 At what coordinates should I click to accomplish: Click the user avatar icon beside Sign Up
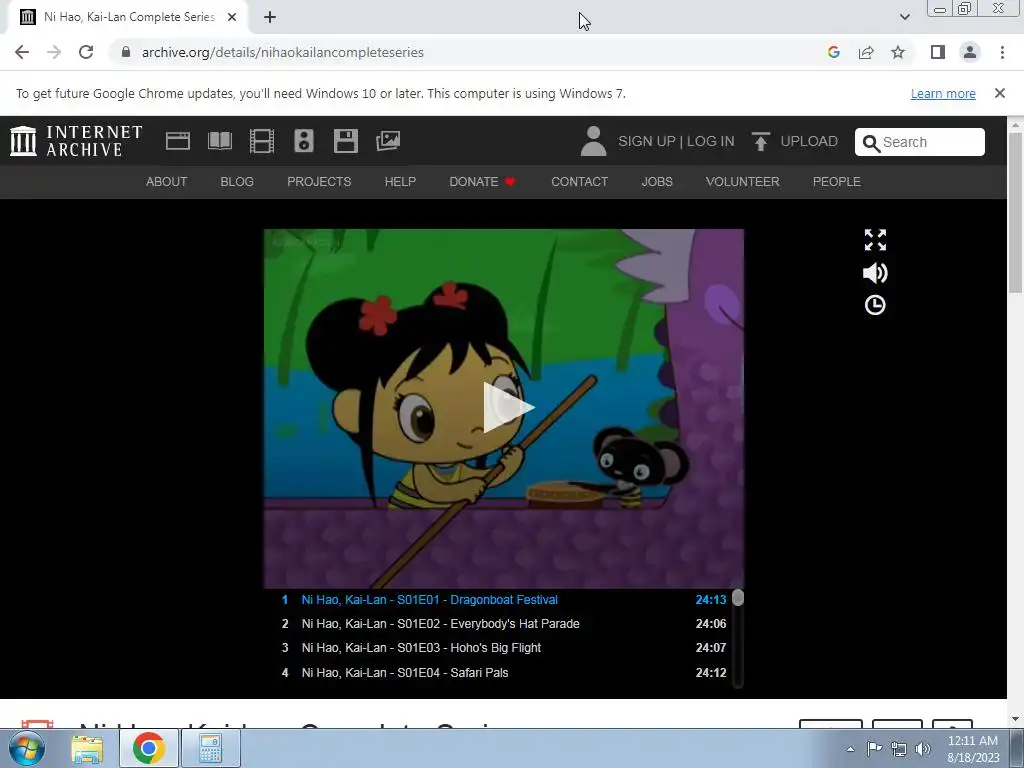tap(594, 141)
